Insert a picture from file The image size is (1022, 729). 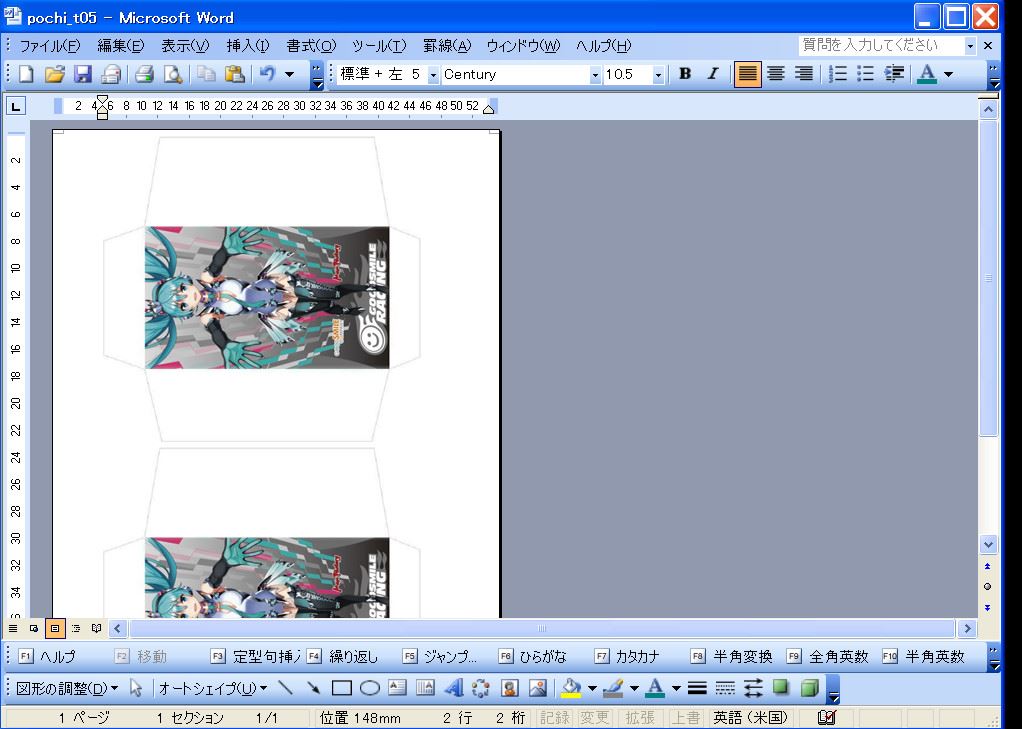coord(538,688)
